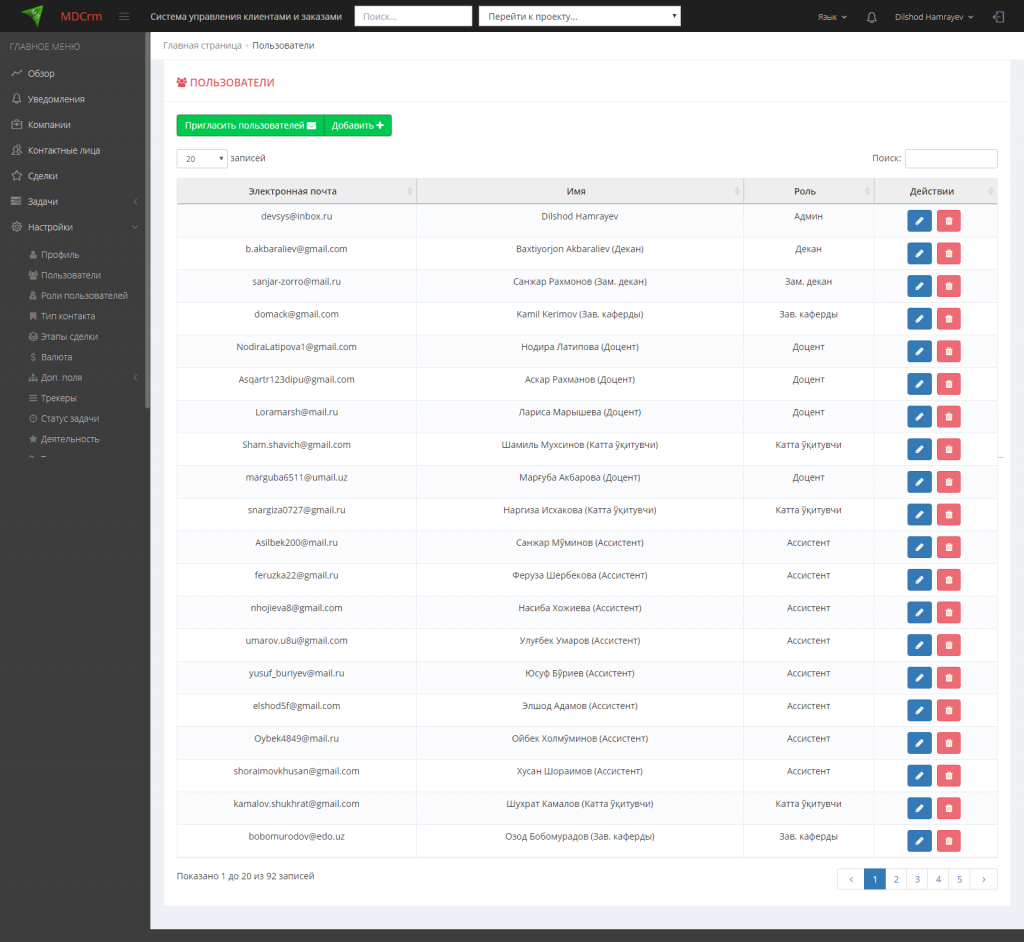
Task: Expand the Задачи sidebar submenu
Action: [x=73, y=201]
